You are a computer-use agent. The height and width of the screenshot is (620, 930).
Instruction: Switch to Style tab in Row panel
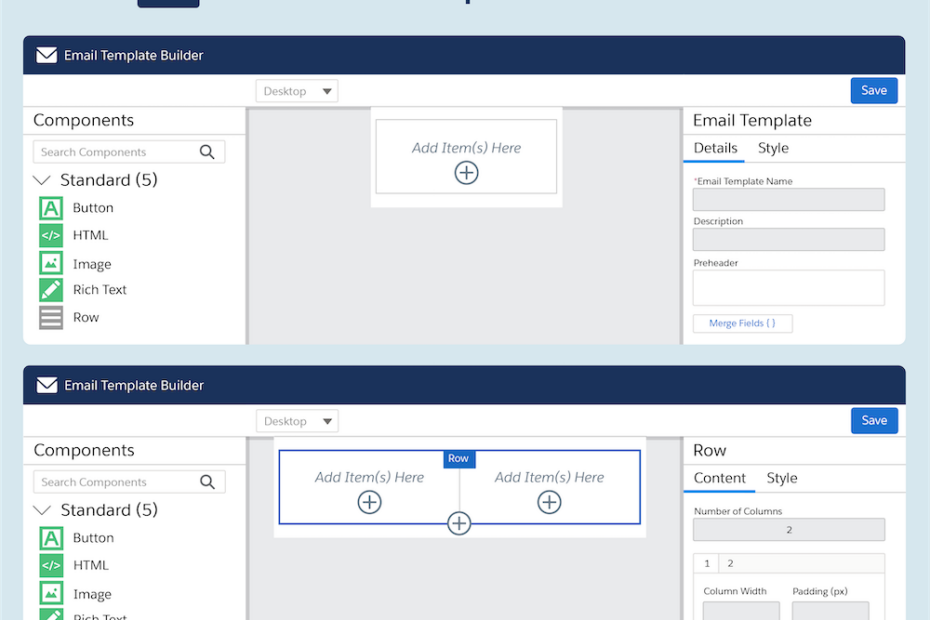[x=782, y=478]
